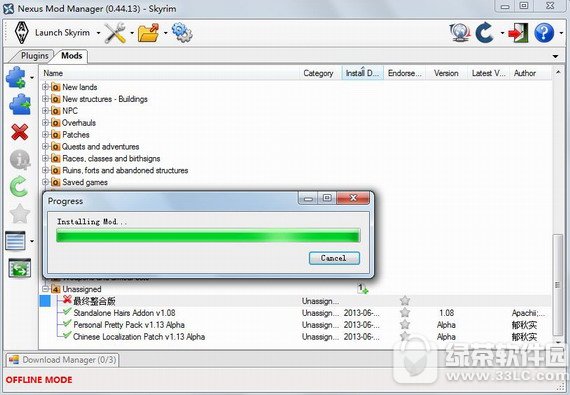The height and width of the screenshot is (395, 570).
Task: Click the red X delete mod icon
Action: click(20, 132)
